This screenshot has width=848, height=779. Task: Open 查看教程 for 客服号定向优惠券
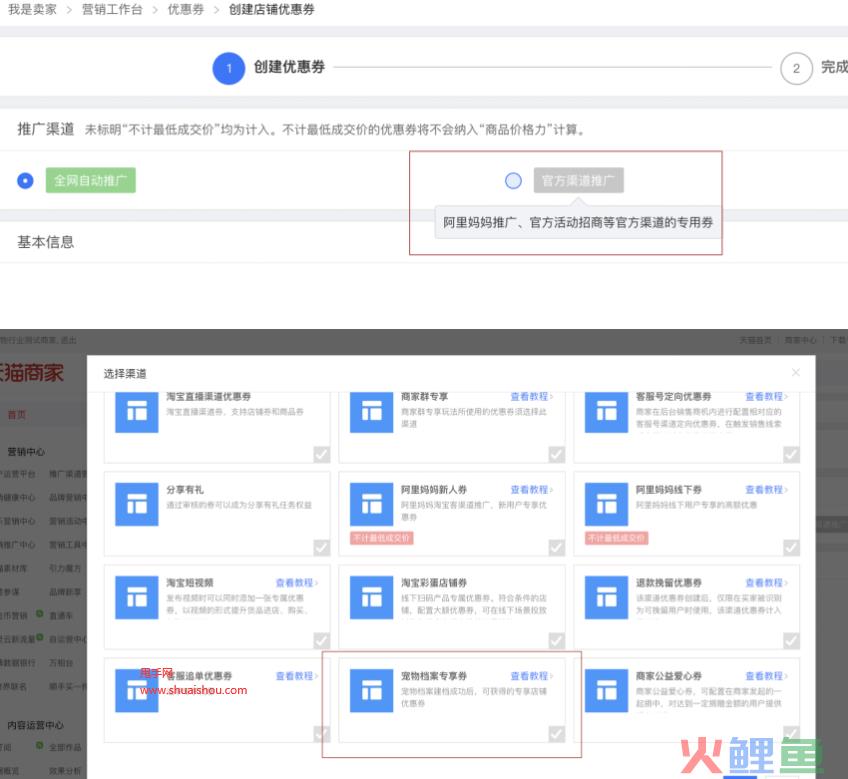[x=766, y=397]
